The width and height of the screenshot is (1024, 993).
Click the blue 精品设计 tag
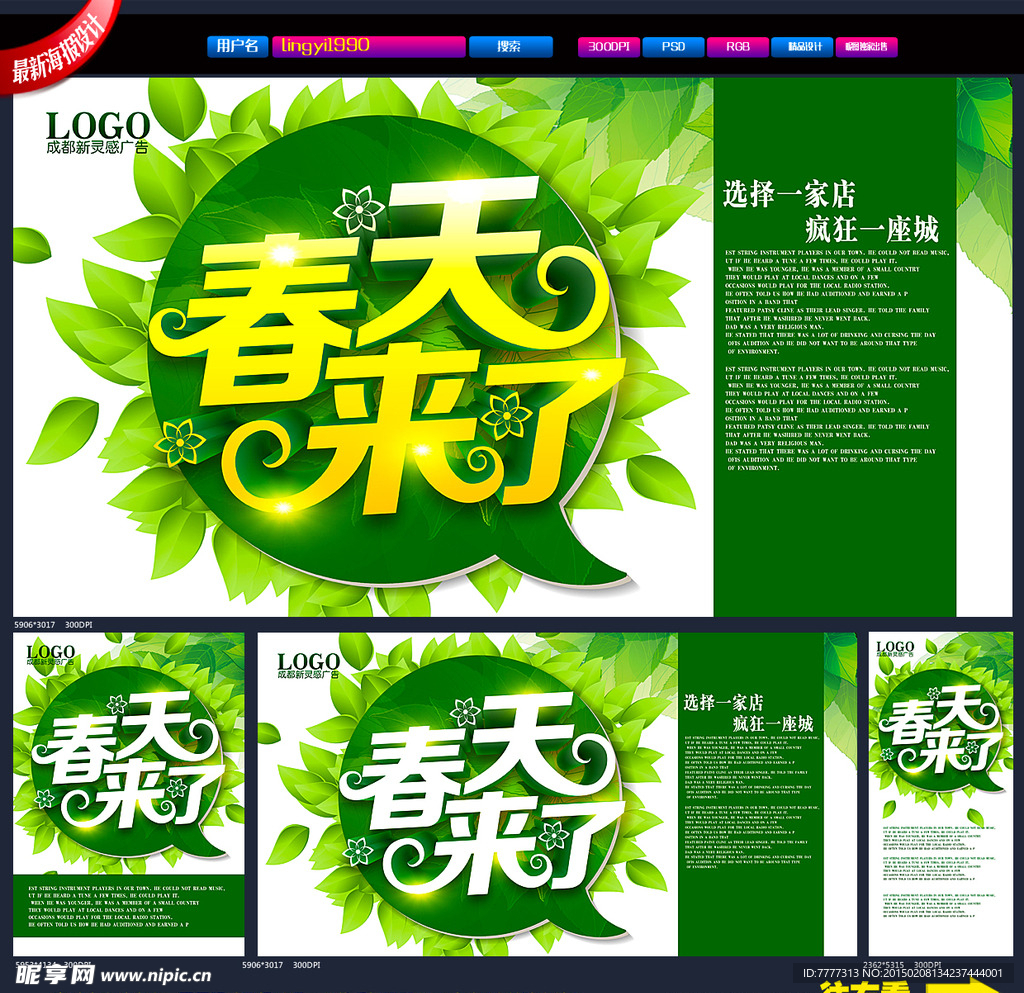pyautogui.click(x=803, y=46)
